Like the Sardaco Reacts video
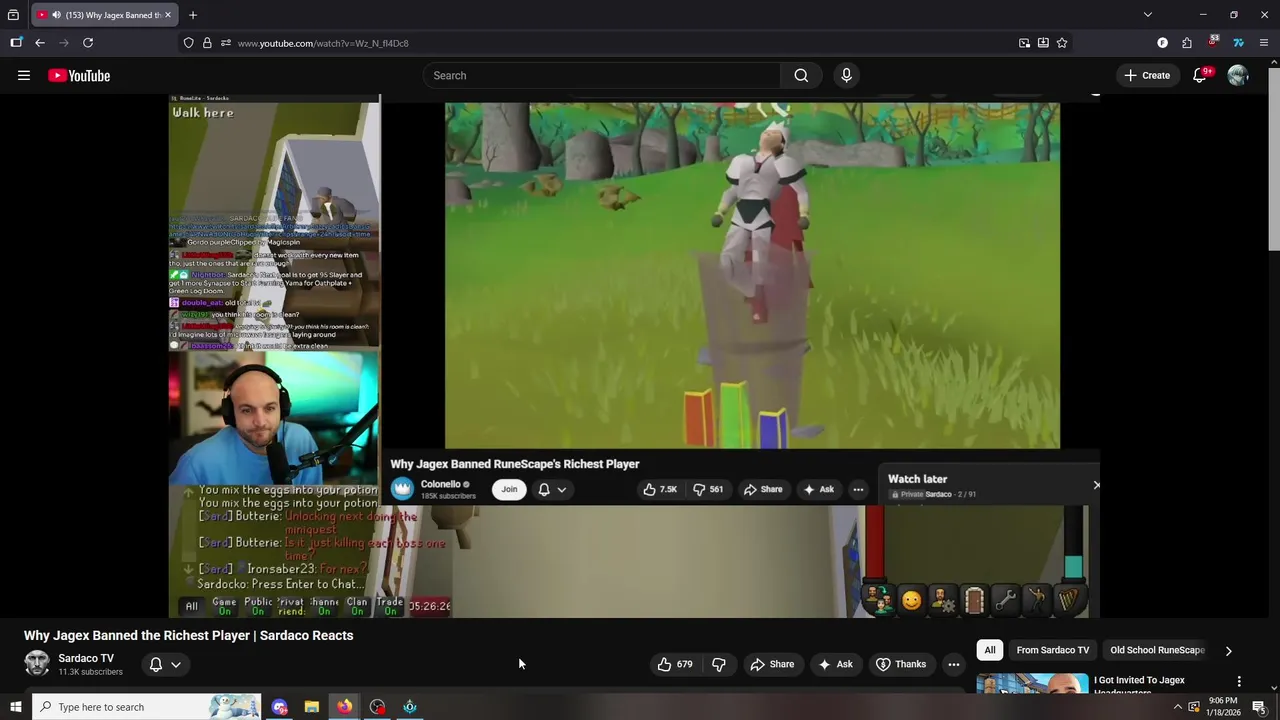 (x=675, y=664)
